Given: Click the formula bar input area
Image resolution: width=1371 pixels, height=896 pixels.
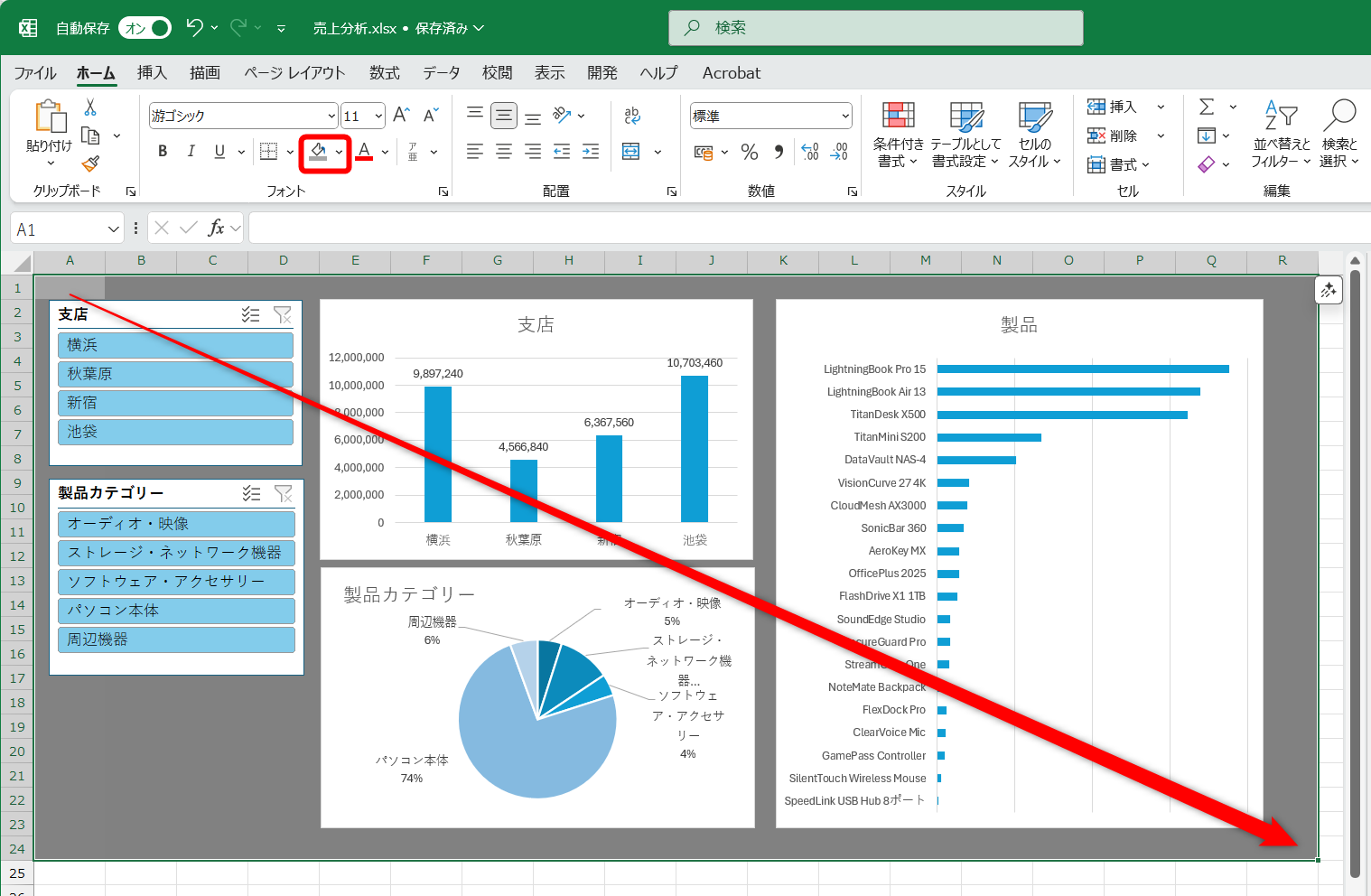Looking at the screenshot, I should [809, 228].
